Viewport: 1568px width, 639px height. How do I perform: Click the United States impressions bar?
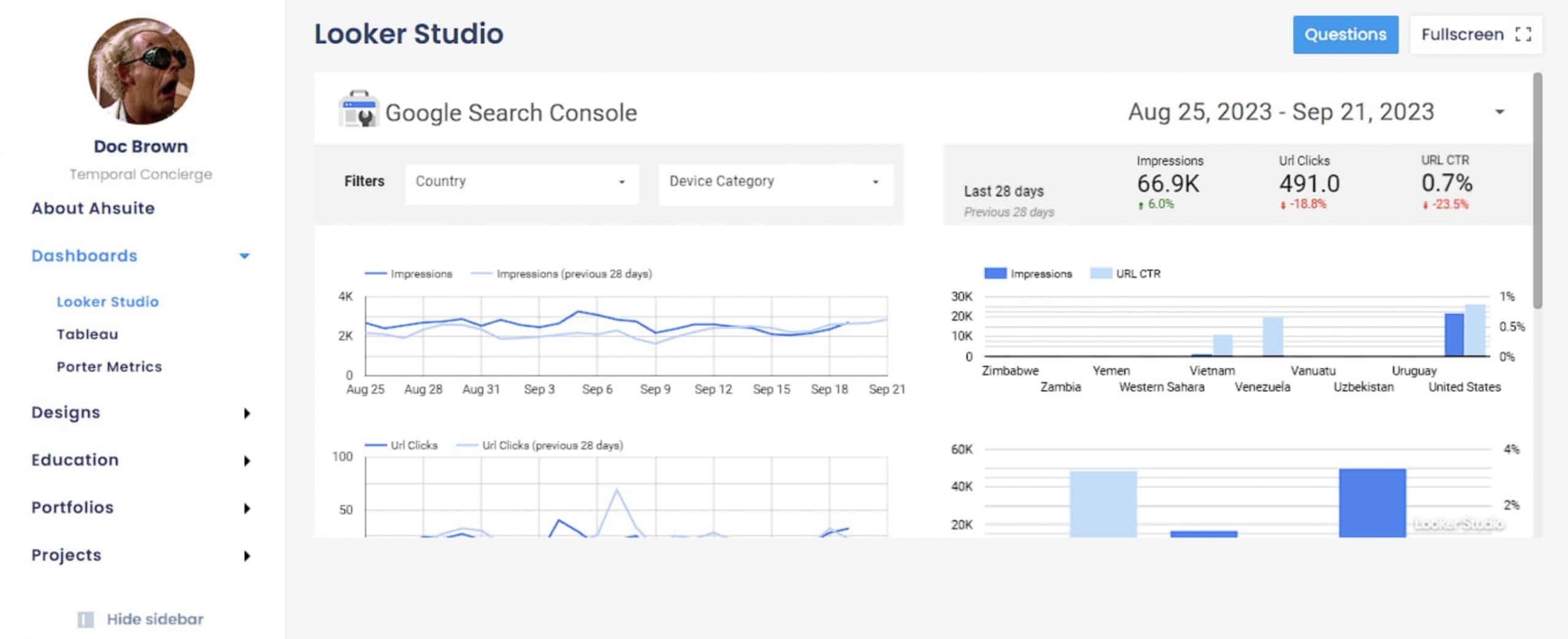pos(1454,335)
